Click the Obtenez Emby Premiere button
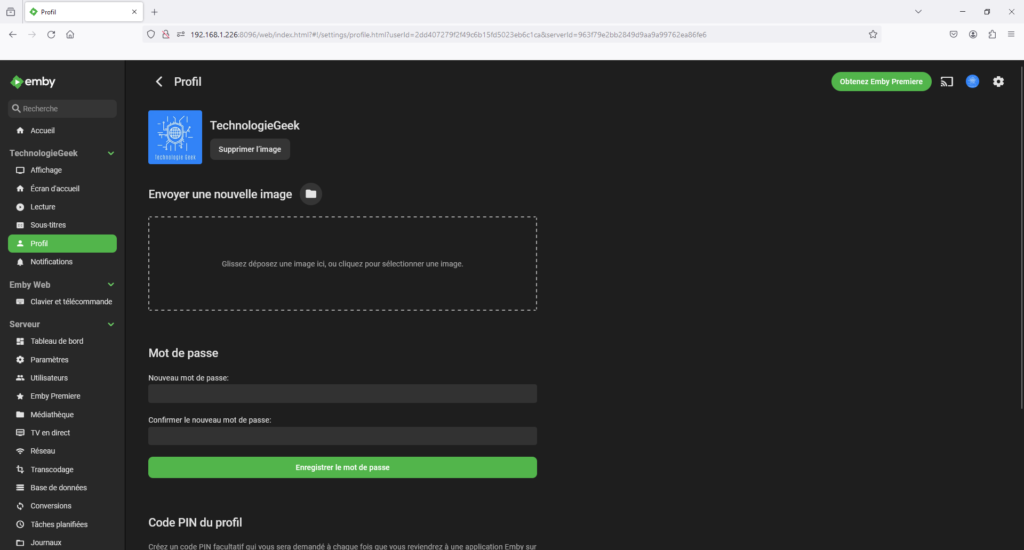1024x550 pixels. (x=881, y=82)
